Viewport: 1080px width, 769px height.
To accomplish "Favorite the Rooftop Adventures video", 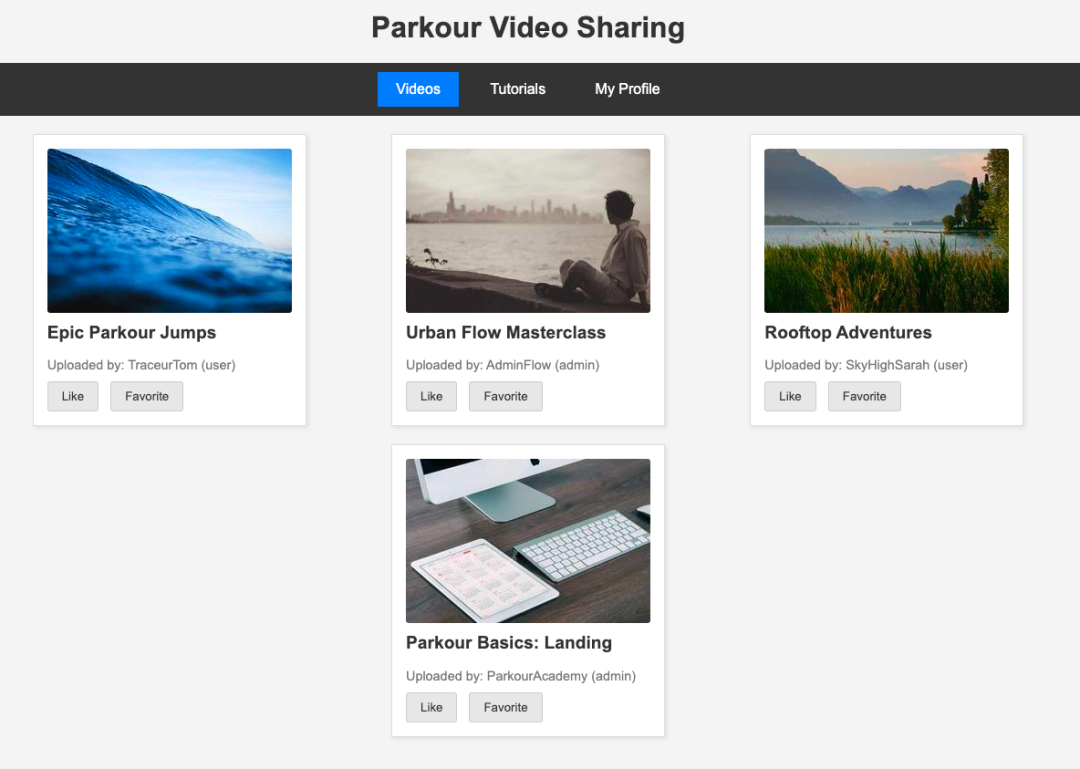I will [864, 396].
